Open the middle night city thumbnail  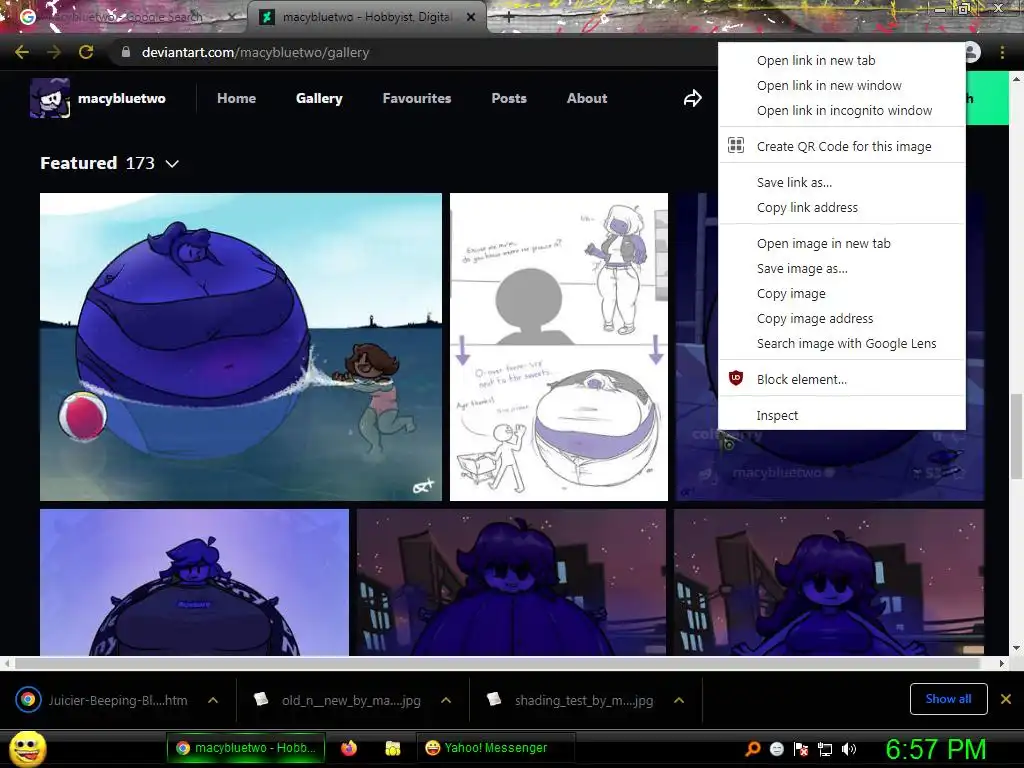coord(511,582)
